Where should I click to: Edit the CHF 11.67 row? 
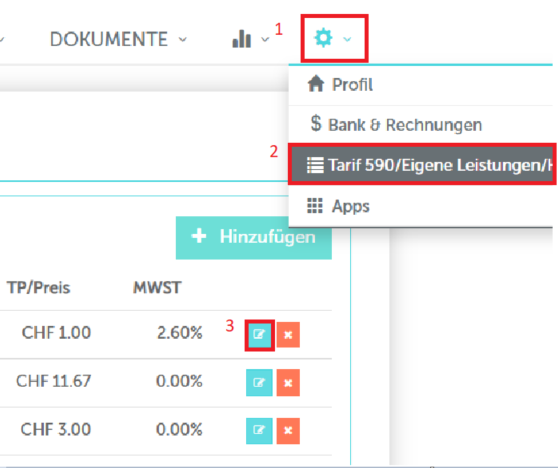click(x=259, y=383)
